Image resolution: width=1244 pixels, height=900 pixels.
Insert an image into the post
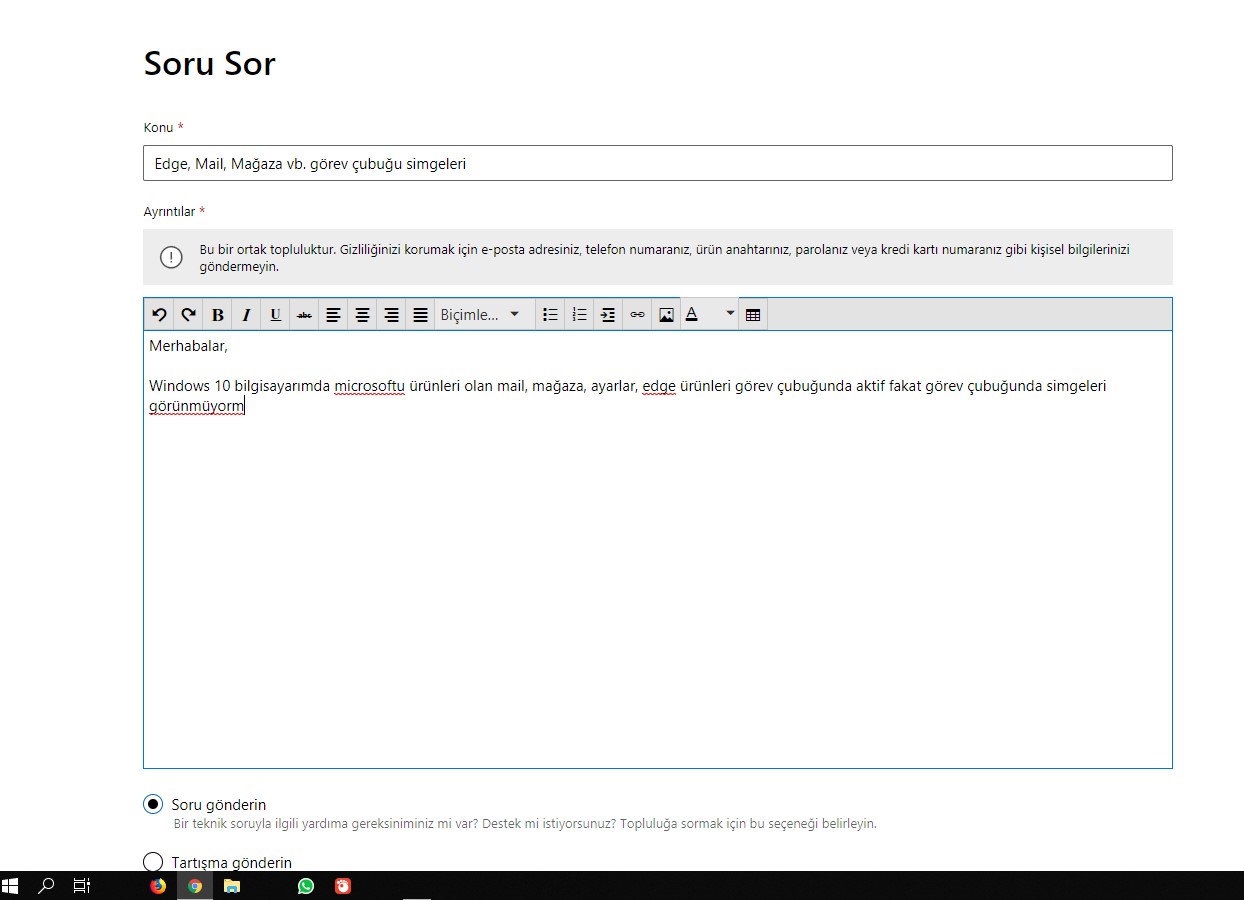coord(666,315)
